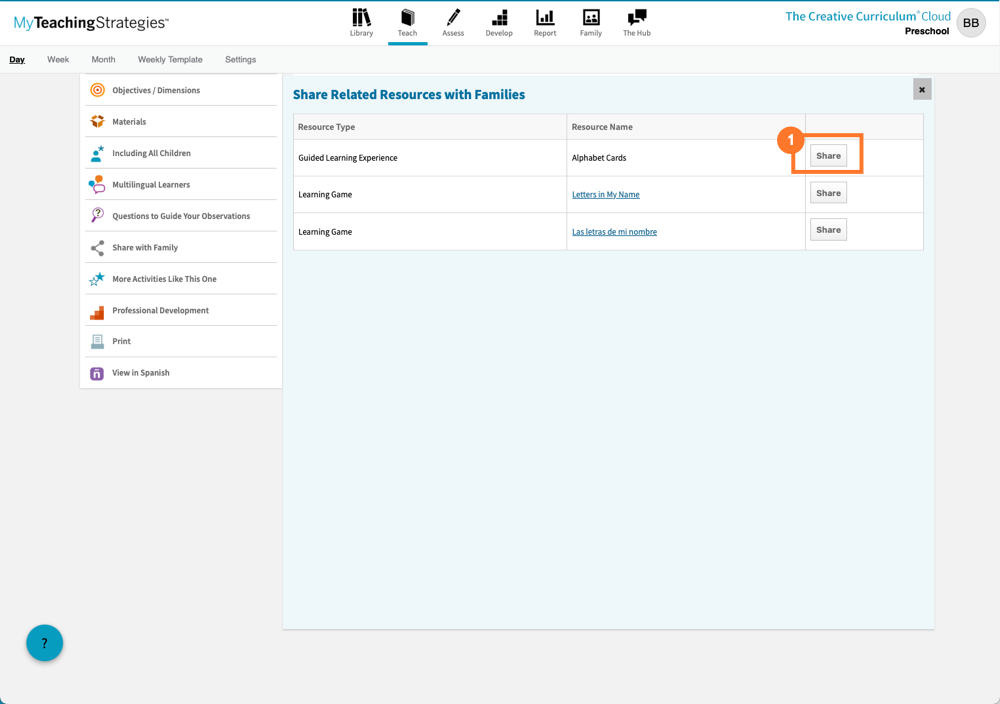Switch to the Week tab
Screen dimensions: 1000x704
pos(57,59)
